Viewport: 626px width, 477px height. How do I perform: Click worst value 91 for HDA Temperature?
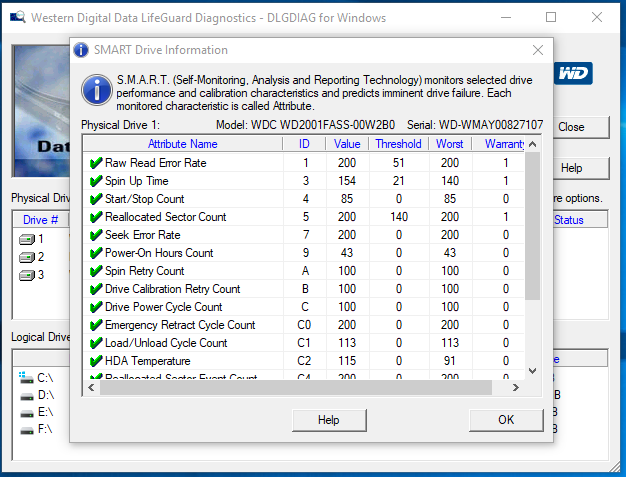point(450,361)
